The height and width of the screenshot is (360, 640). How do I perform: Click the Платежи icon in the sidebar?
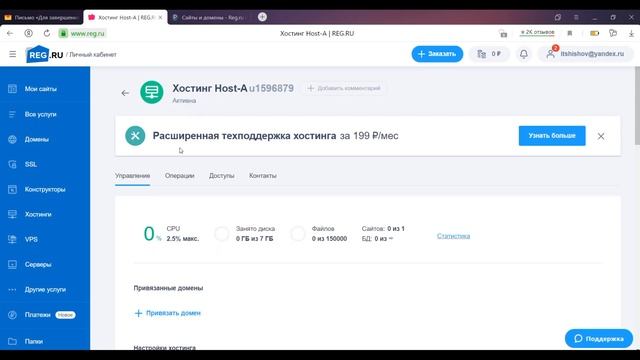coord(12,315)
